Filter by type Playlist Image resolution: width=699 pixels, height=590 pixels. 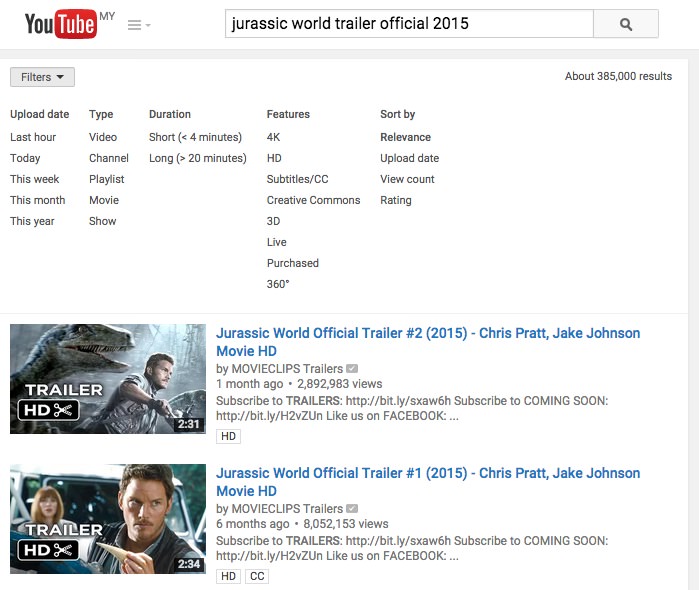pyautogui.click(x=107, y=179)
